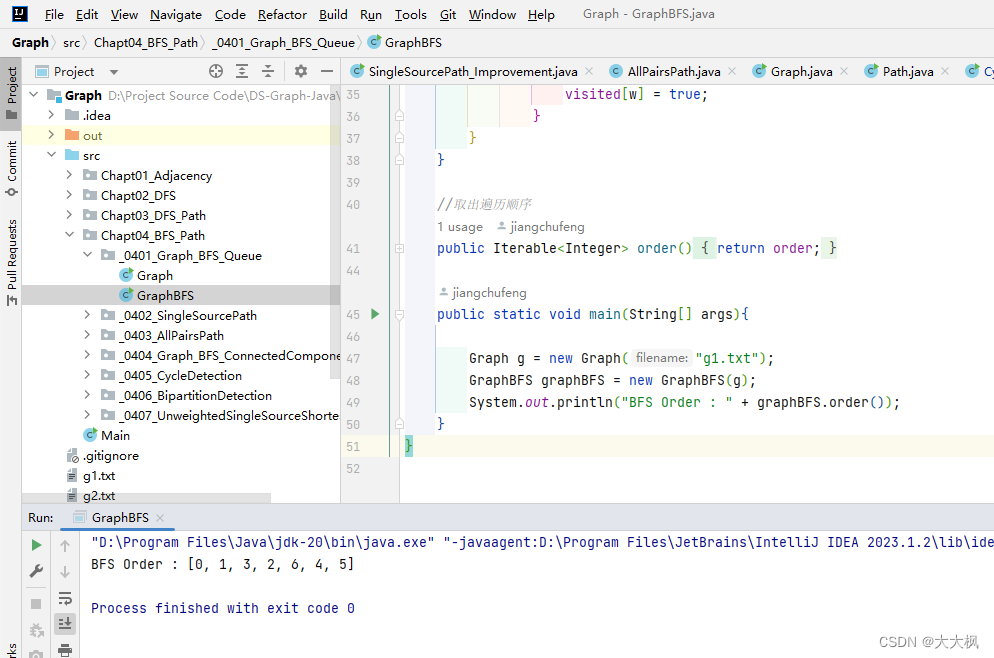994x658 pixels.
Task: Rerun GraphBFS with green play button
Action: coord(36,545)
